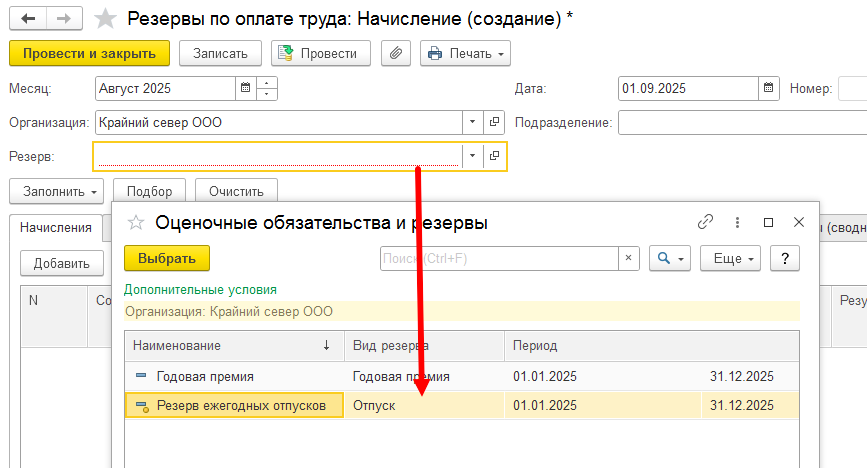Click the question mark help button
867x468 pixels.
[x=785, y=258]
